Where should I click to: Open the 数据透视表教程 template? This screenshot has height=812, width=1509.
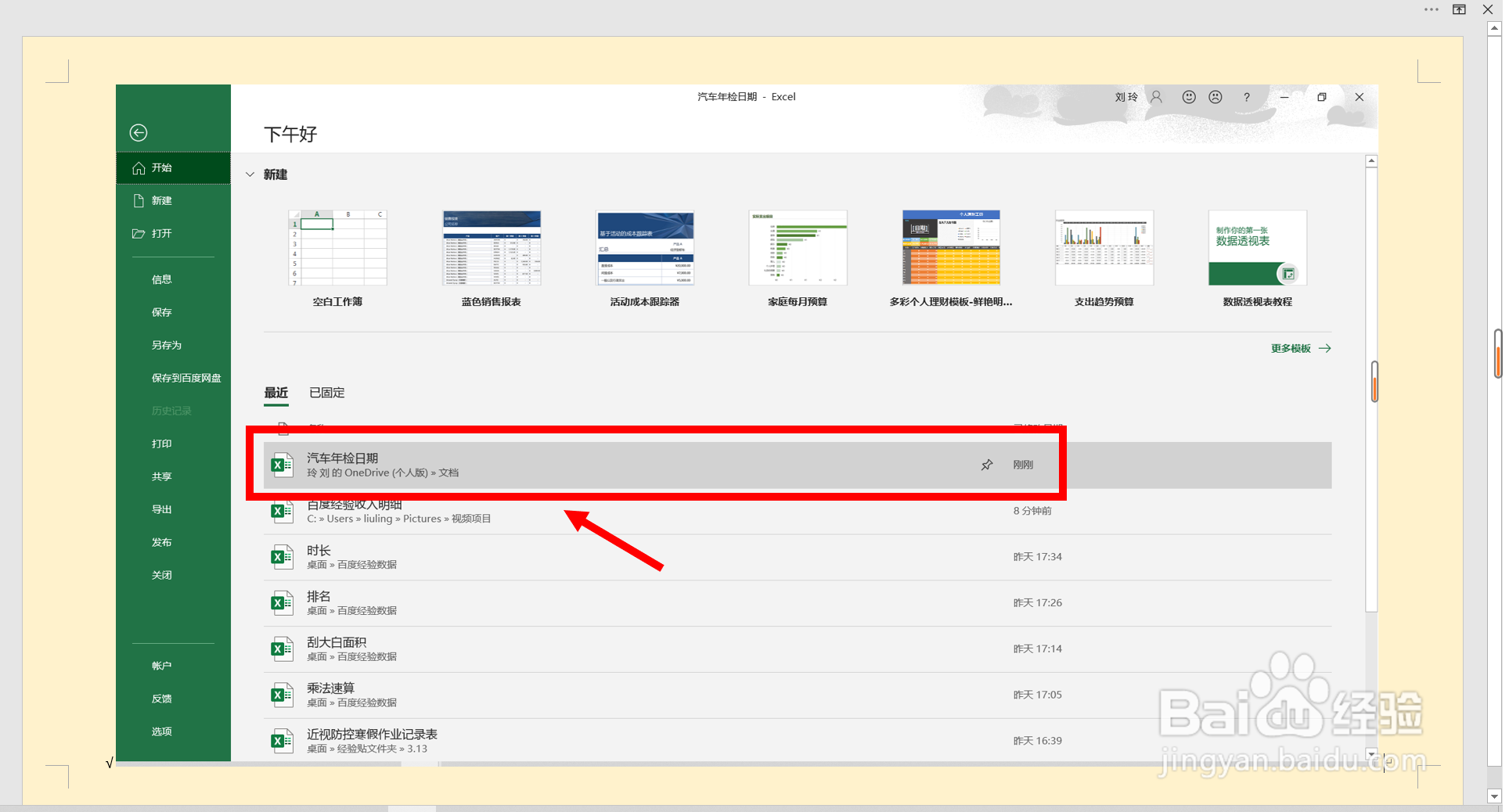tap(1258, 258)
